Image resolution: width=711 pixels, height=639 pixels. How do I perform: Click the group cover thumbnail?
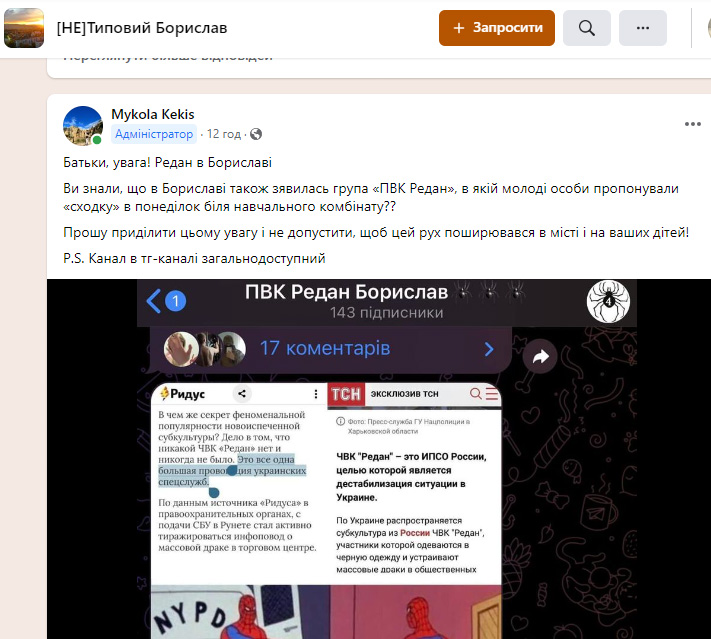coord(24,28)
